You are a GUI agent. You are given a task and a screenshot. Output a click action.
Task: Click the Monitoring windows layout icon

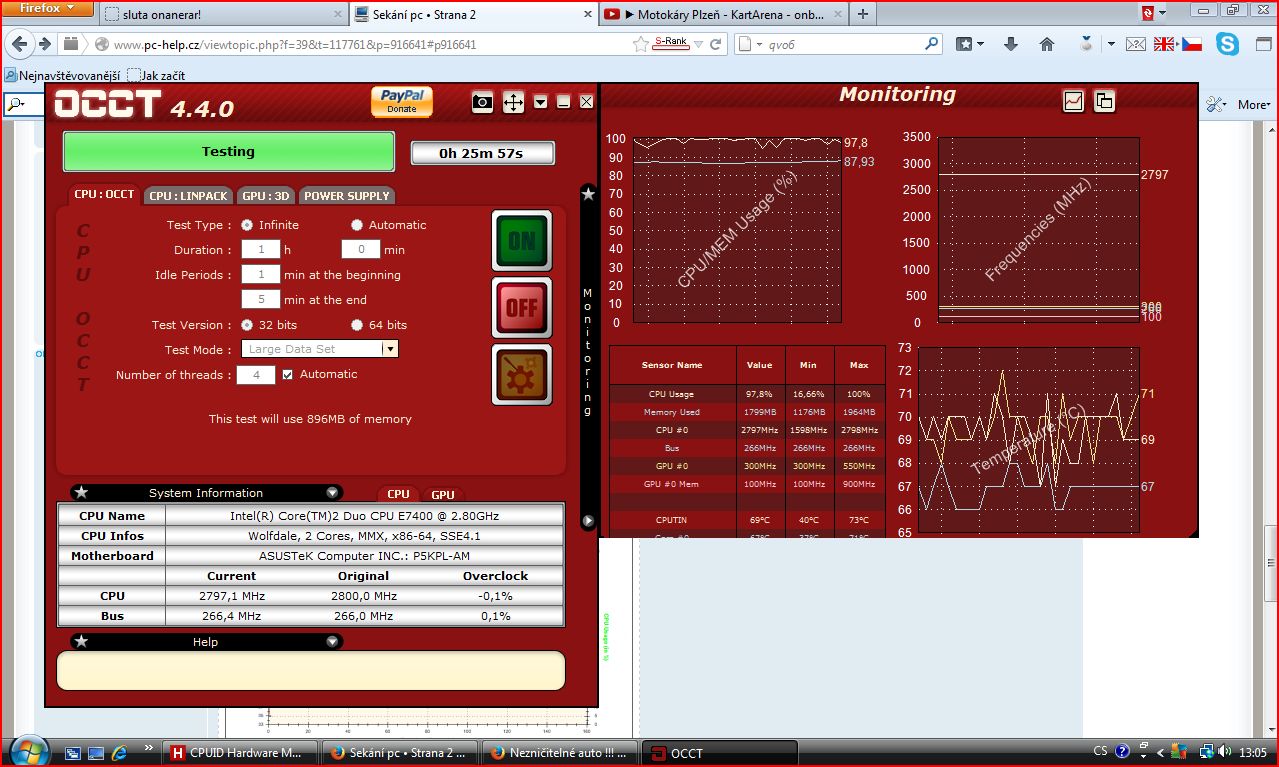coord(1104,101)
